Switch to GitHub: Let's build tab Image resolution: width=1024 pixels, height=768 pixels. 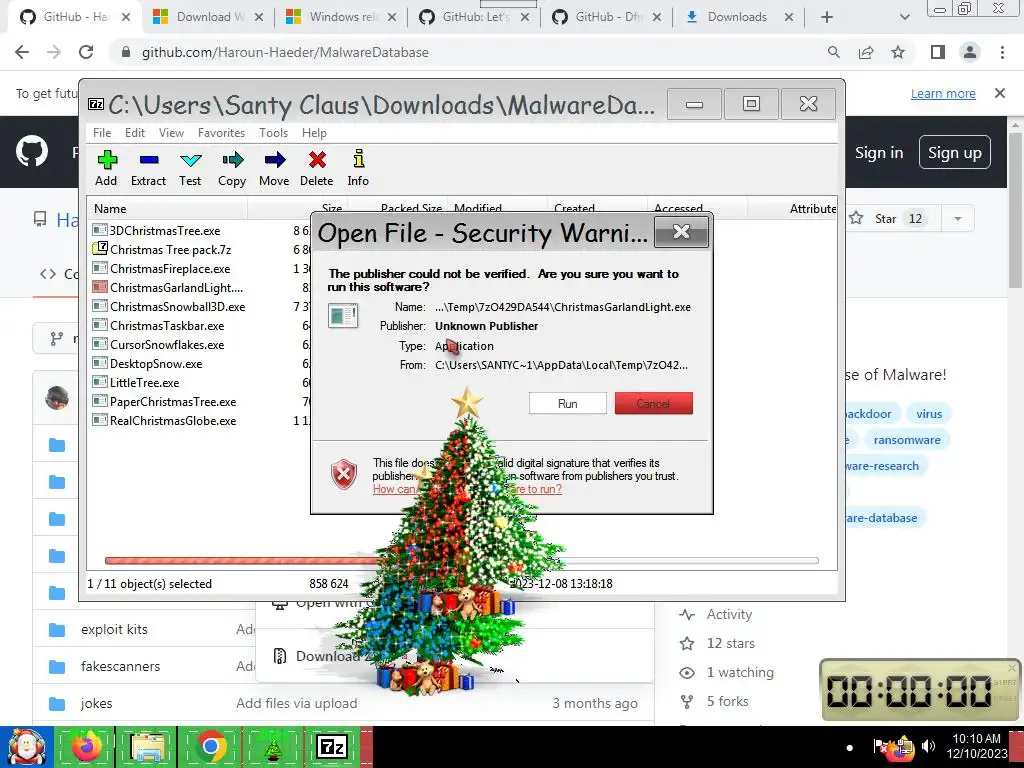coord(475,17)
